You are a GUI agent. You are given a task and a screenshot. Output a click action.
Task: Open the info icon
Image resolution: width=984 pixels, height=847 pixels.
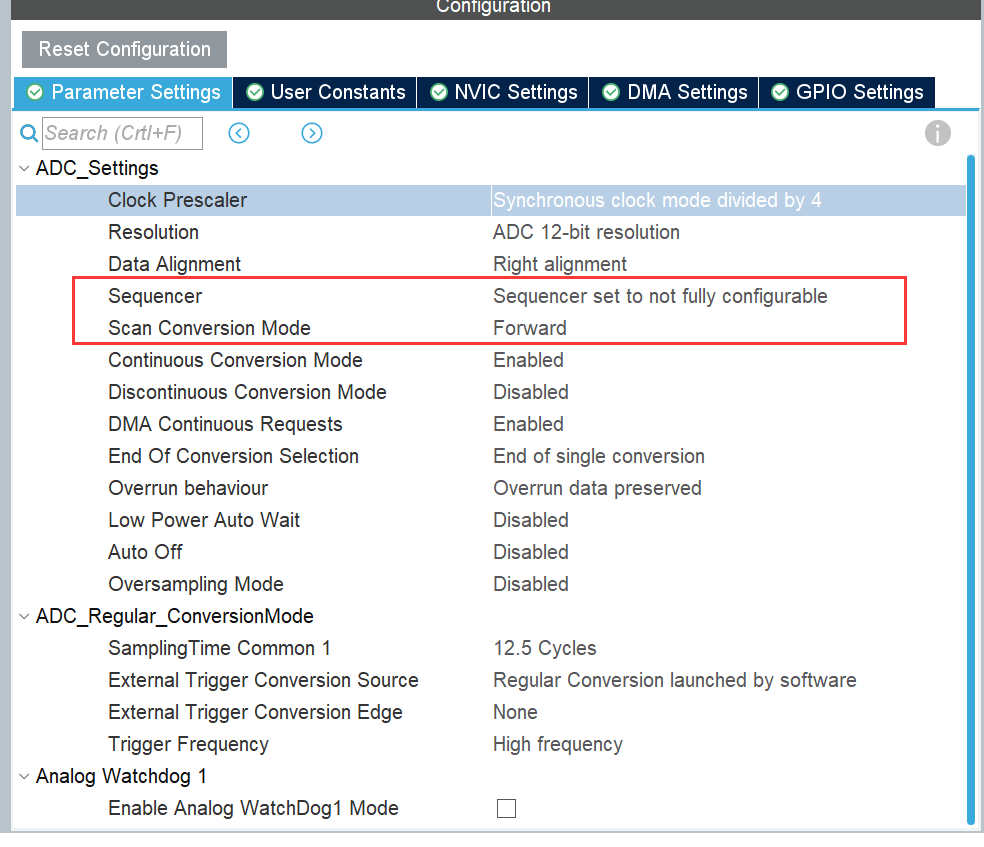938,133
